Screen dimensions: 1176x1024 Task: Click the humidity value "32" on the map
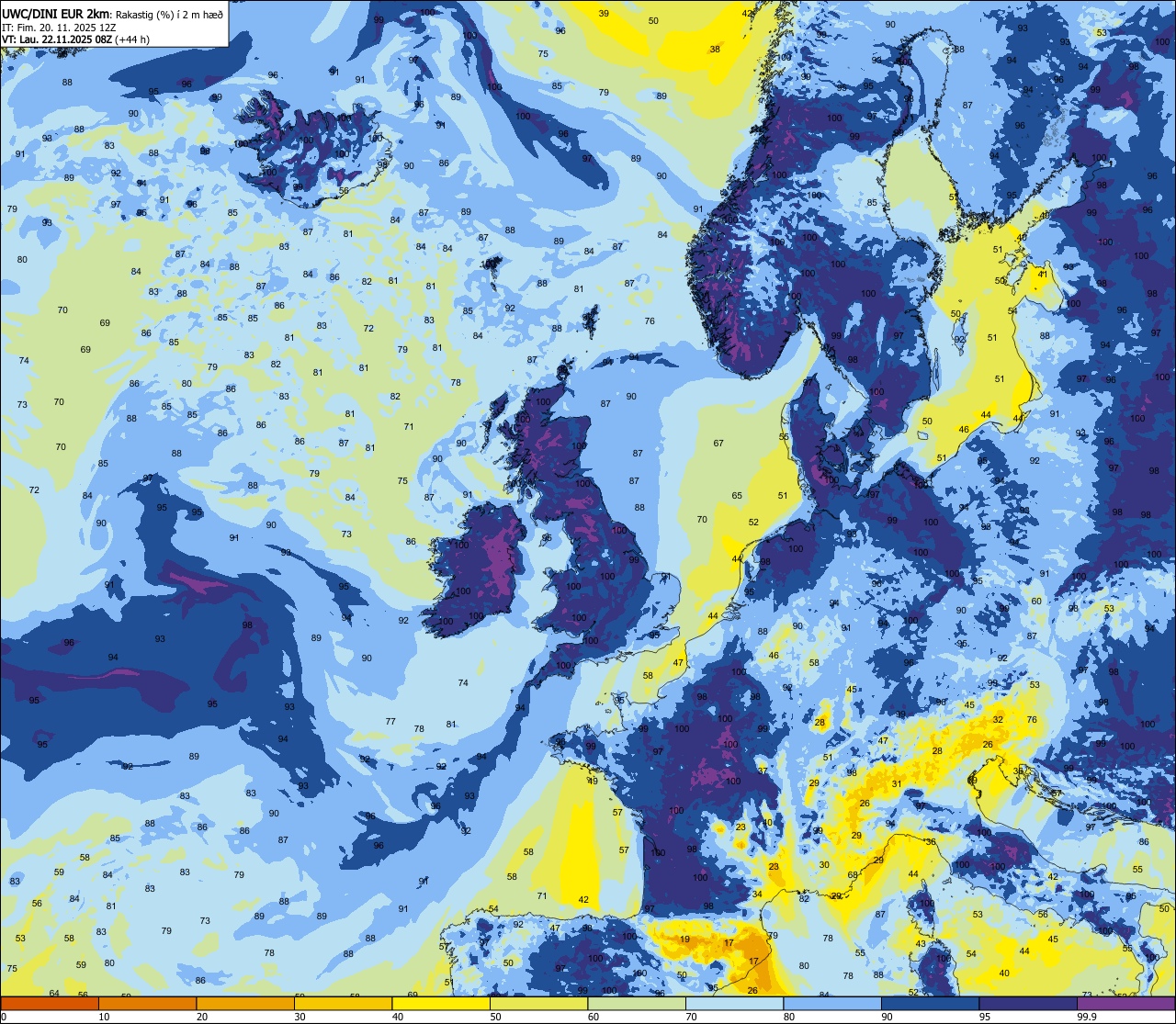[998, 720]
